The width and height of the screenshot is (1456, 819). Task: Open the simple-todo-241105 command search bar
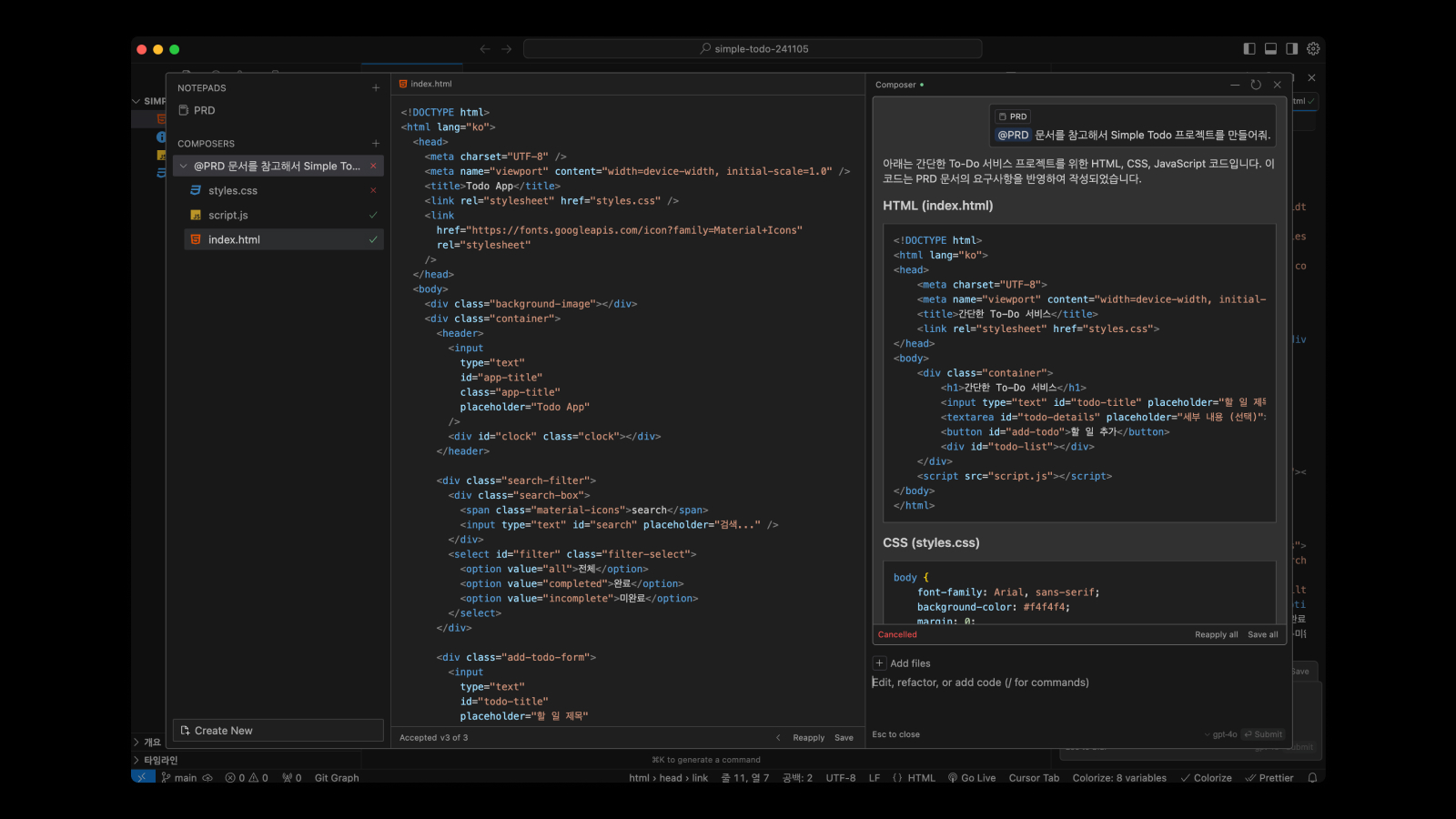[x=753, y=49]
